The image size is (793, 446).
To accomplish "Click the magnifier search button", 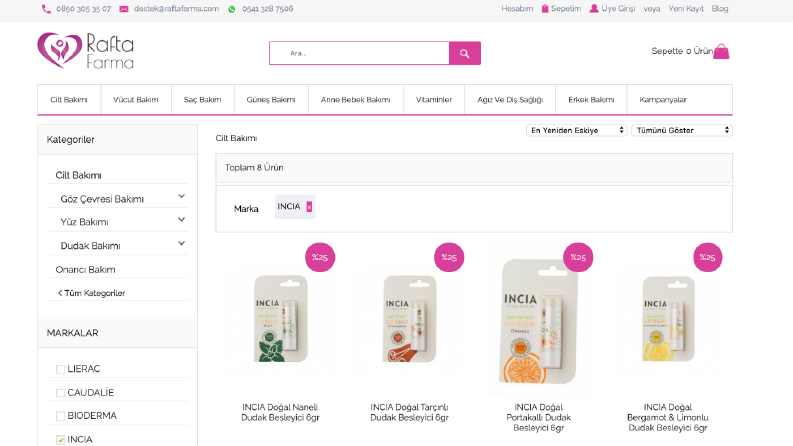I will (465, 53).
